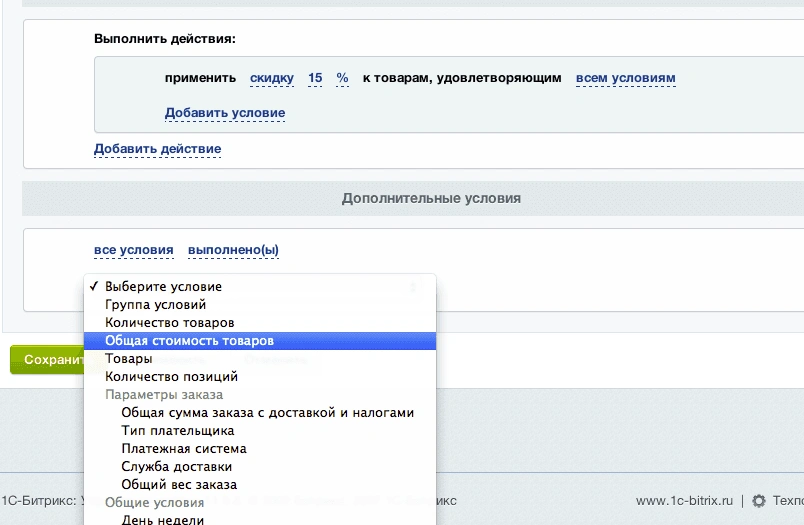Viewport: 804px width, 525px height.
Task: Pick 'День недели' option
Action: point(260,519)
